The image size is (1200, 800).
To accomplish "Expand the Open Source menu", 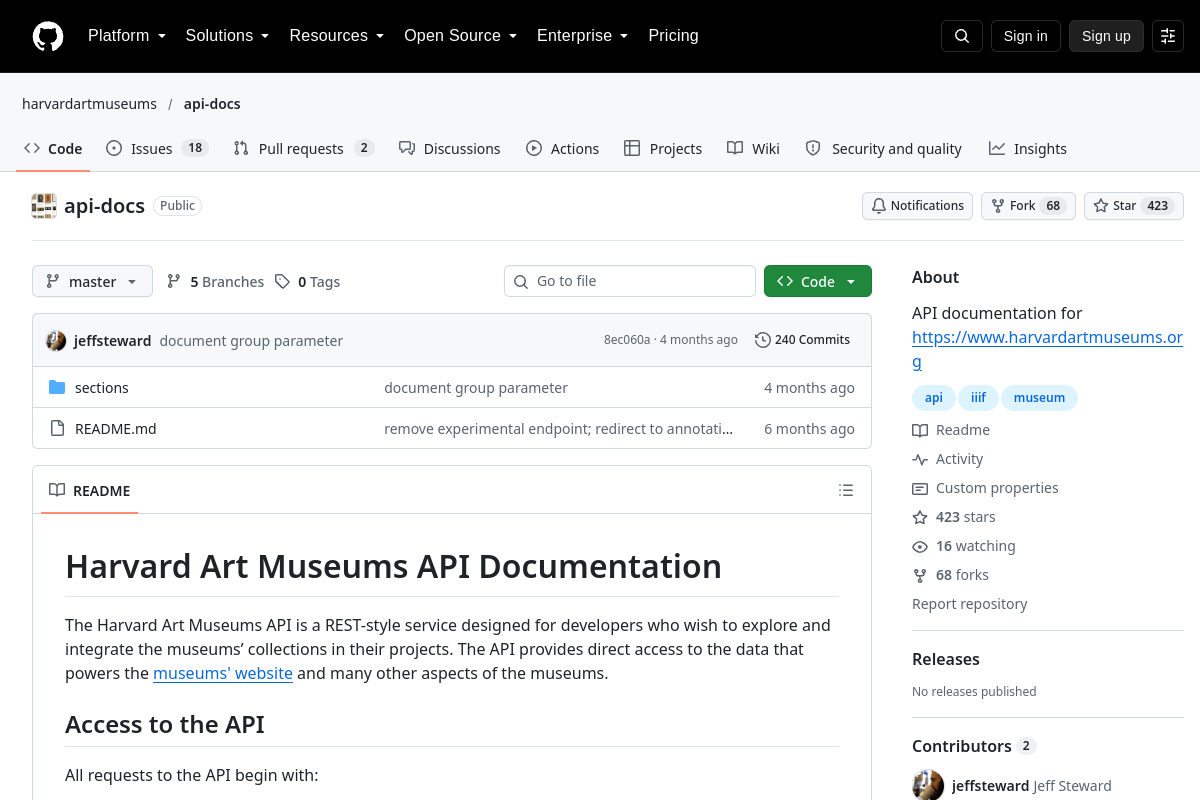I will (x=461, y=36).
